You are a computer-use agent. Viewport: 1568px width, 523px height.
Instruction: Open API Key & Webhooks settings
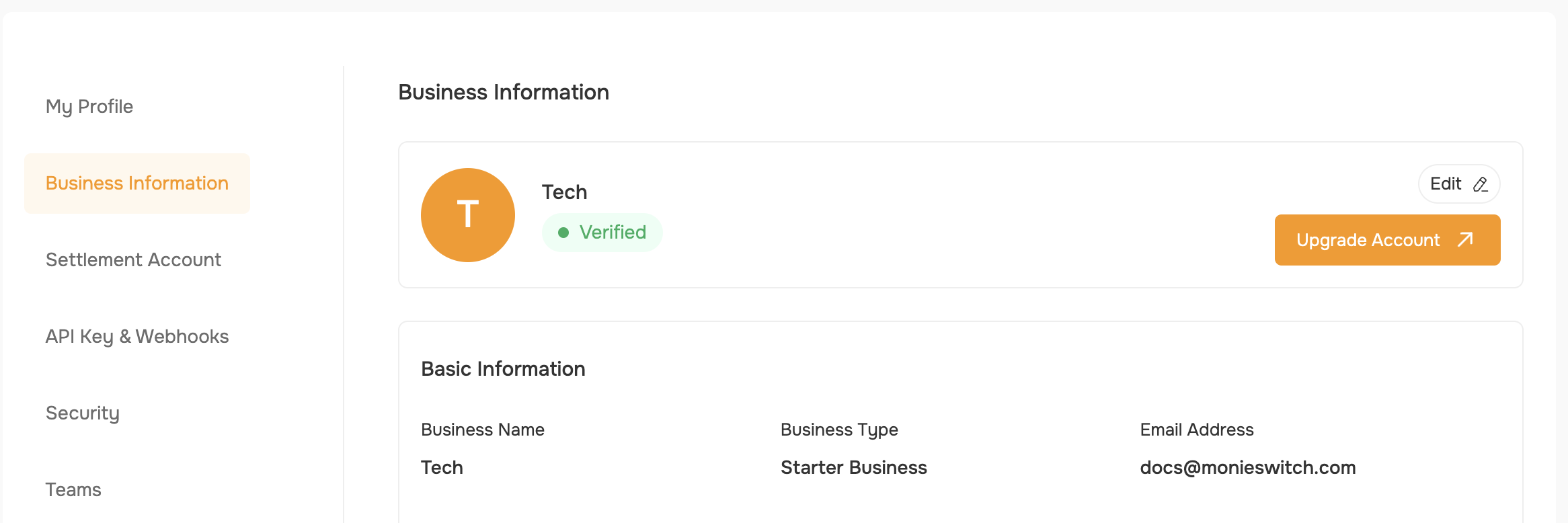pos(137,336)
